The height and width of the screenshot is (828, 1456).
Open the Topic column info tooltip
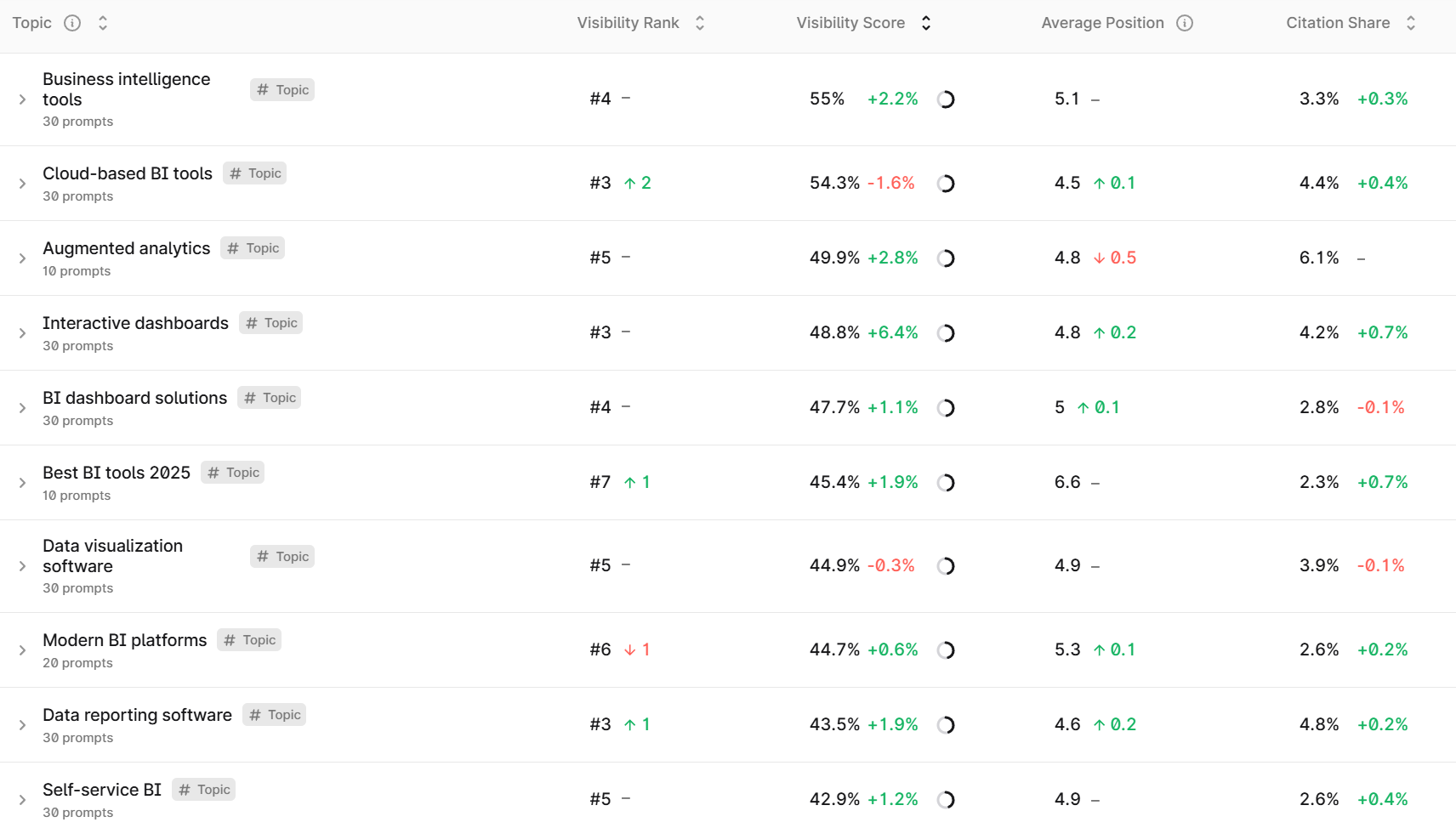click(x=72, y=23)
